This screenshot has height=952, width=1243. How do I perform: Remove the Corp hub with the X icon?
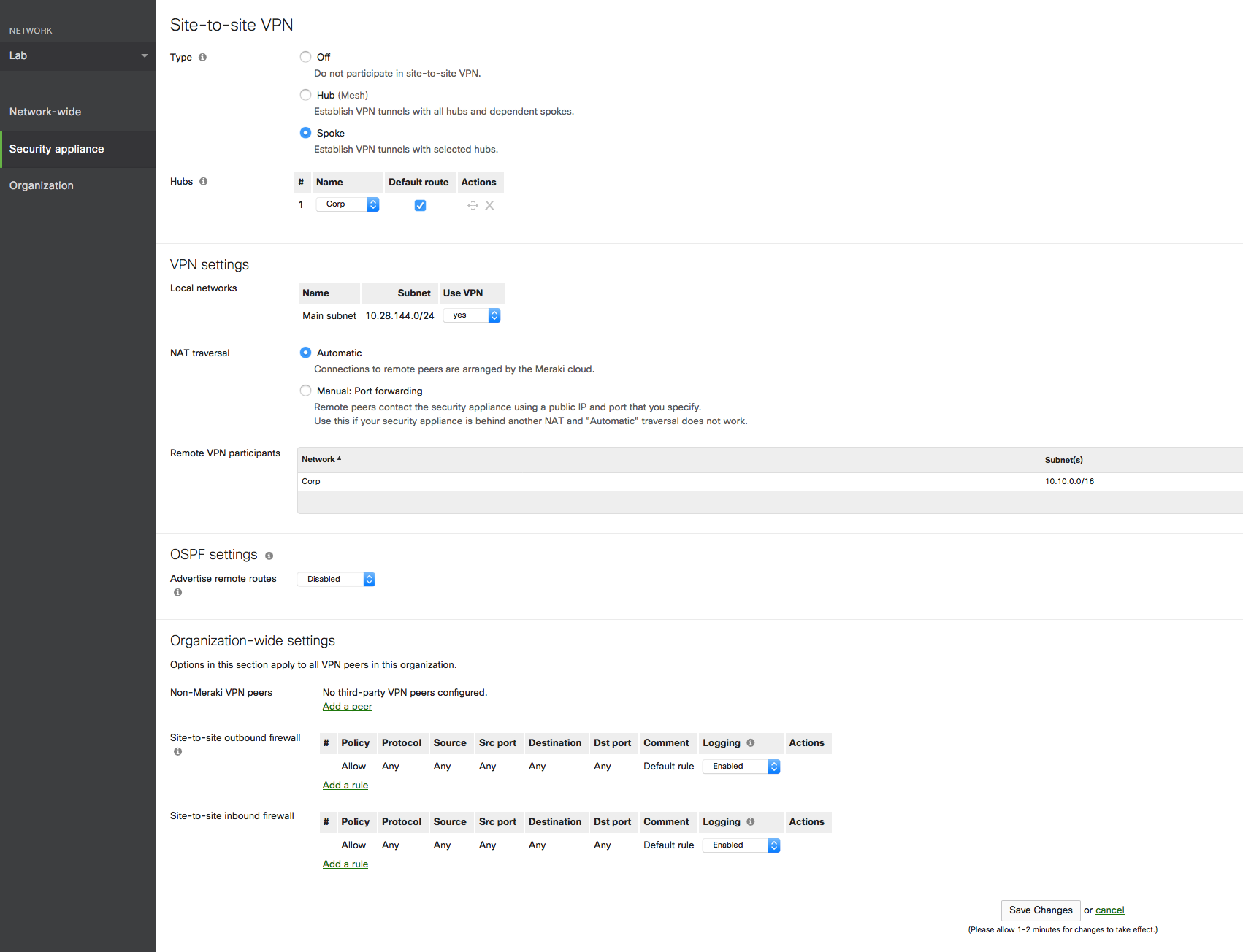point(490,206)
